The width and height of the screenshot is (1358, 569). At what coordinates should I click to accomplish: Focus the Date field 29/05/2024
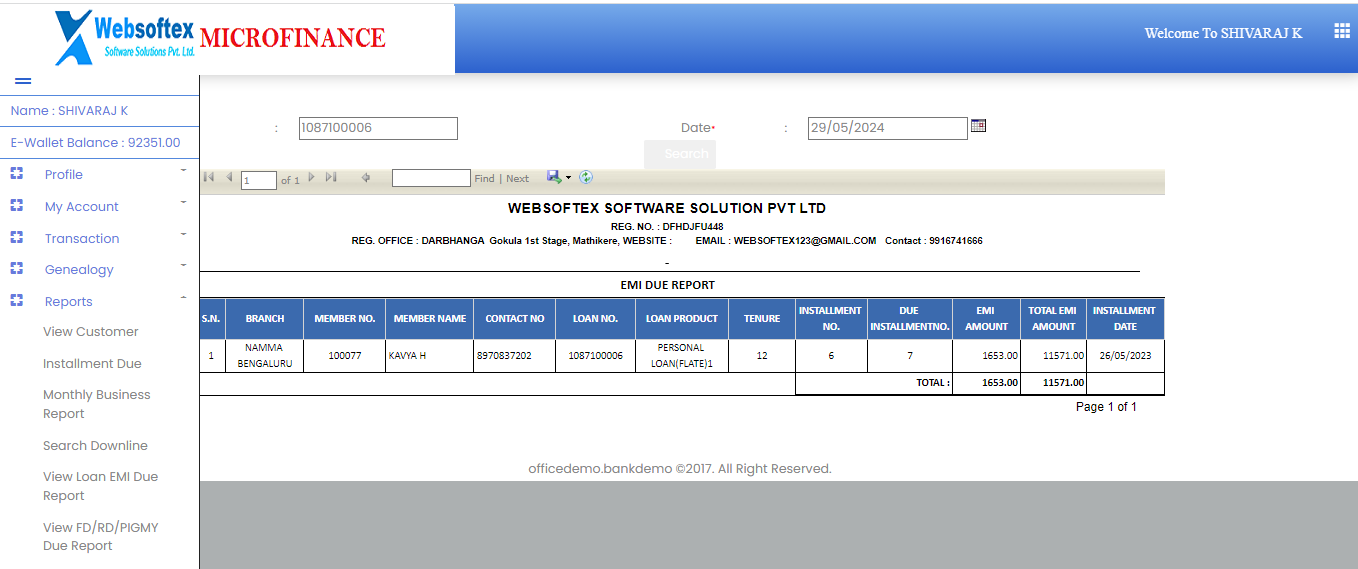coord(888,128)
